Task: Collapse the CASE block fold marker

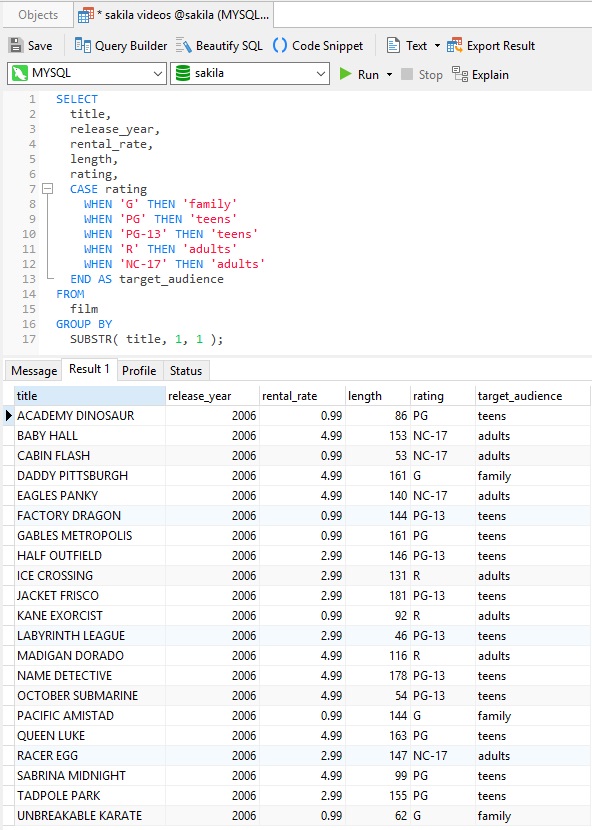Action: click(48, 188)
